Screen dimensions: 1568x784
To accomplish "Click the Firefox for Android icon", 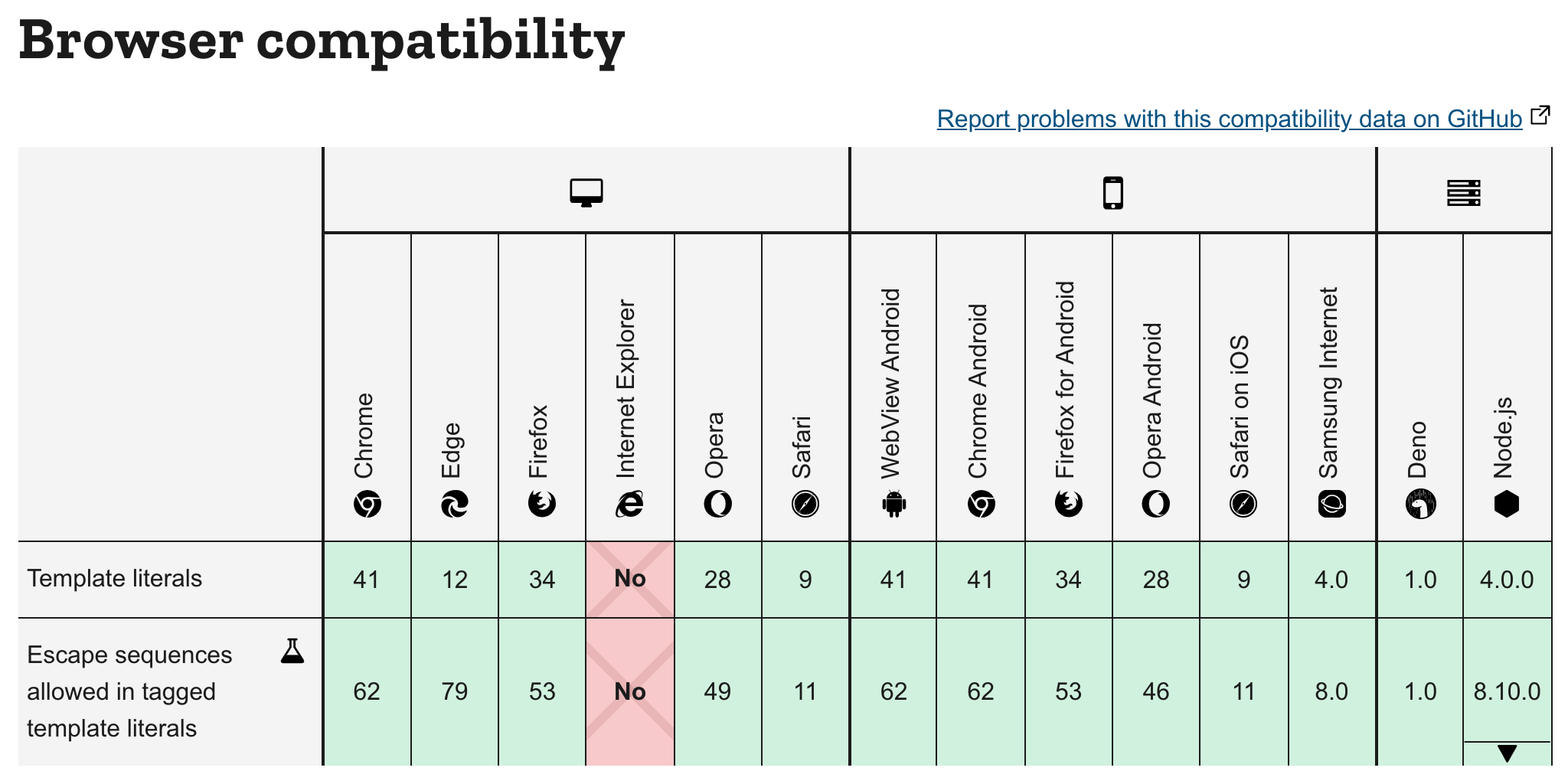I will point(1069,505).
